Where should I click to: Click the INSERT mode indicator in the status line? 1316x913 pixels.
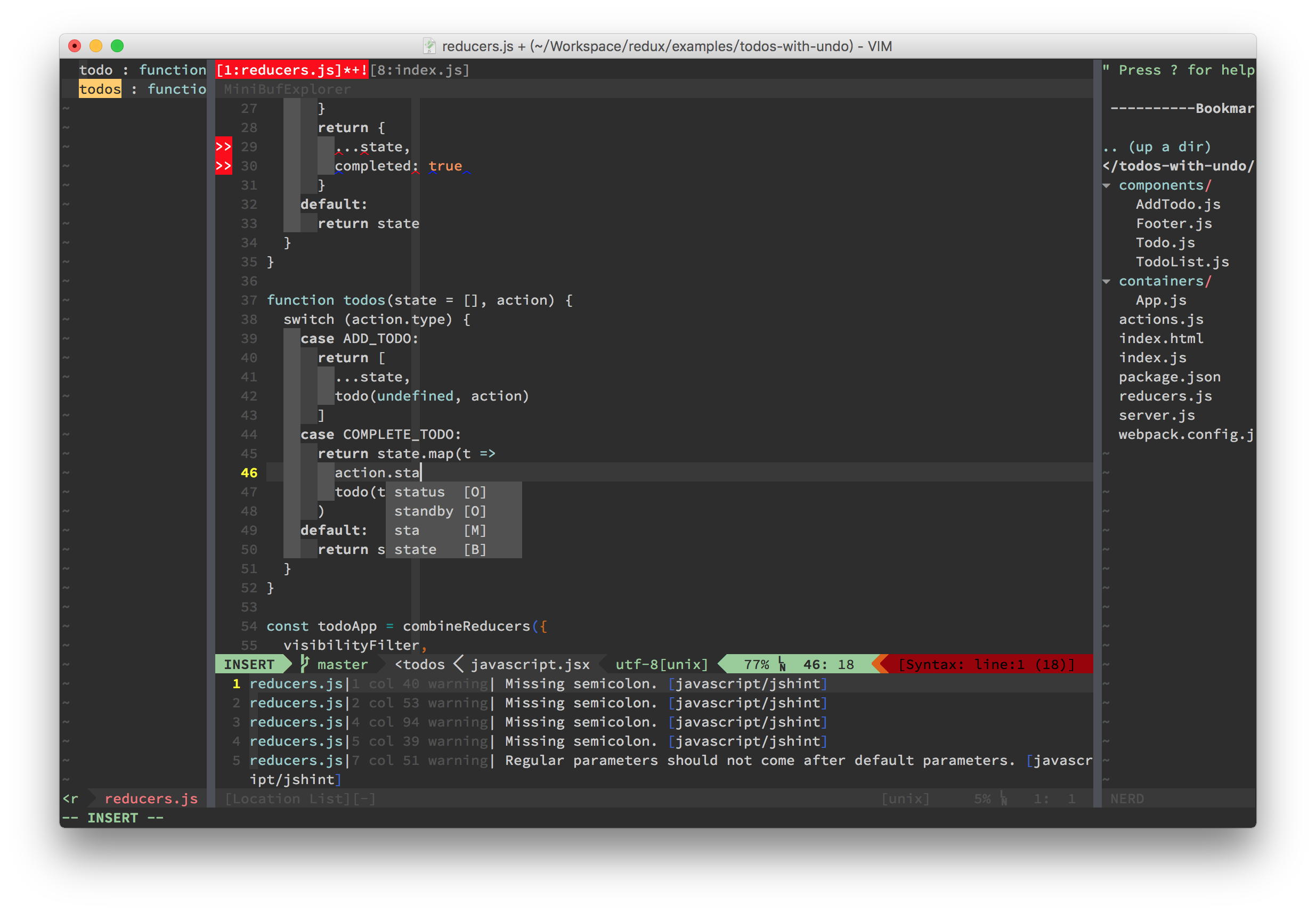coord(249,664)
